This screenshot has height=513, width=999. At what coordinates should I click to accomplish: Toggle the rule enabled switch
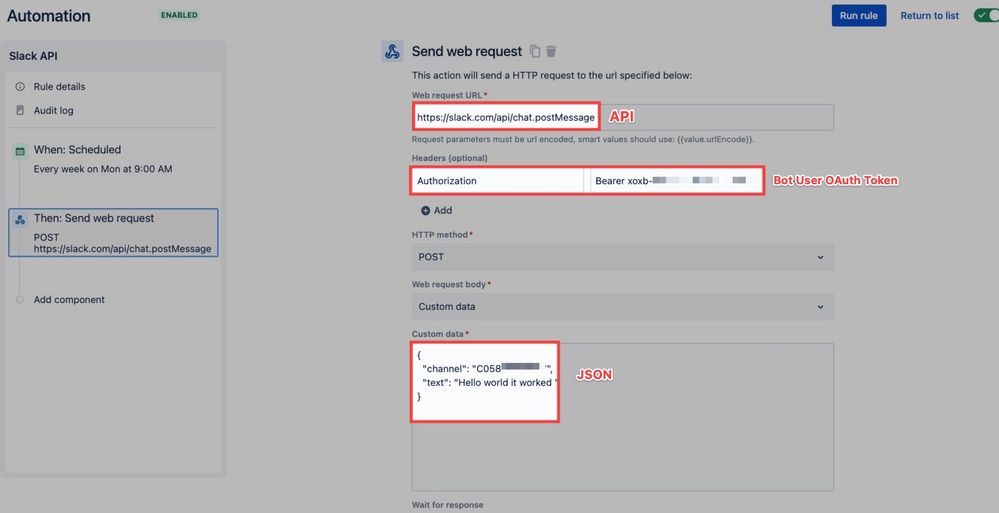tap(986, 15)
